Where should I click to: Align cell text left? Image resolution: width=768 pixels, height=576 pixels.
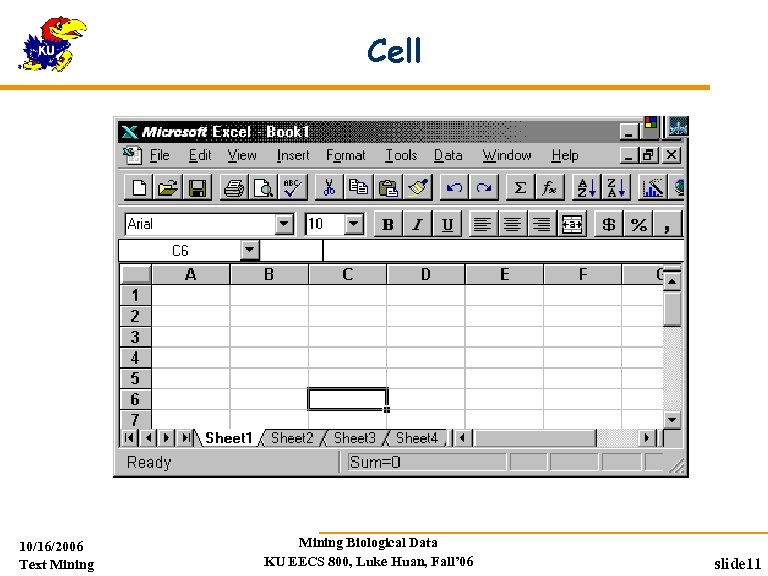pos(482,224)
